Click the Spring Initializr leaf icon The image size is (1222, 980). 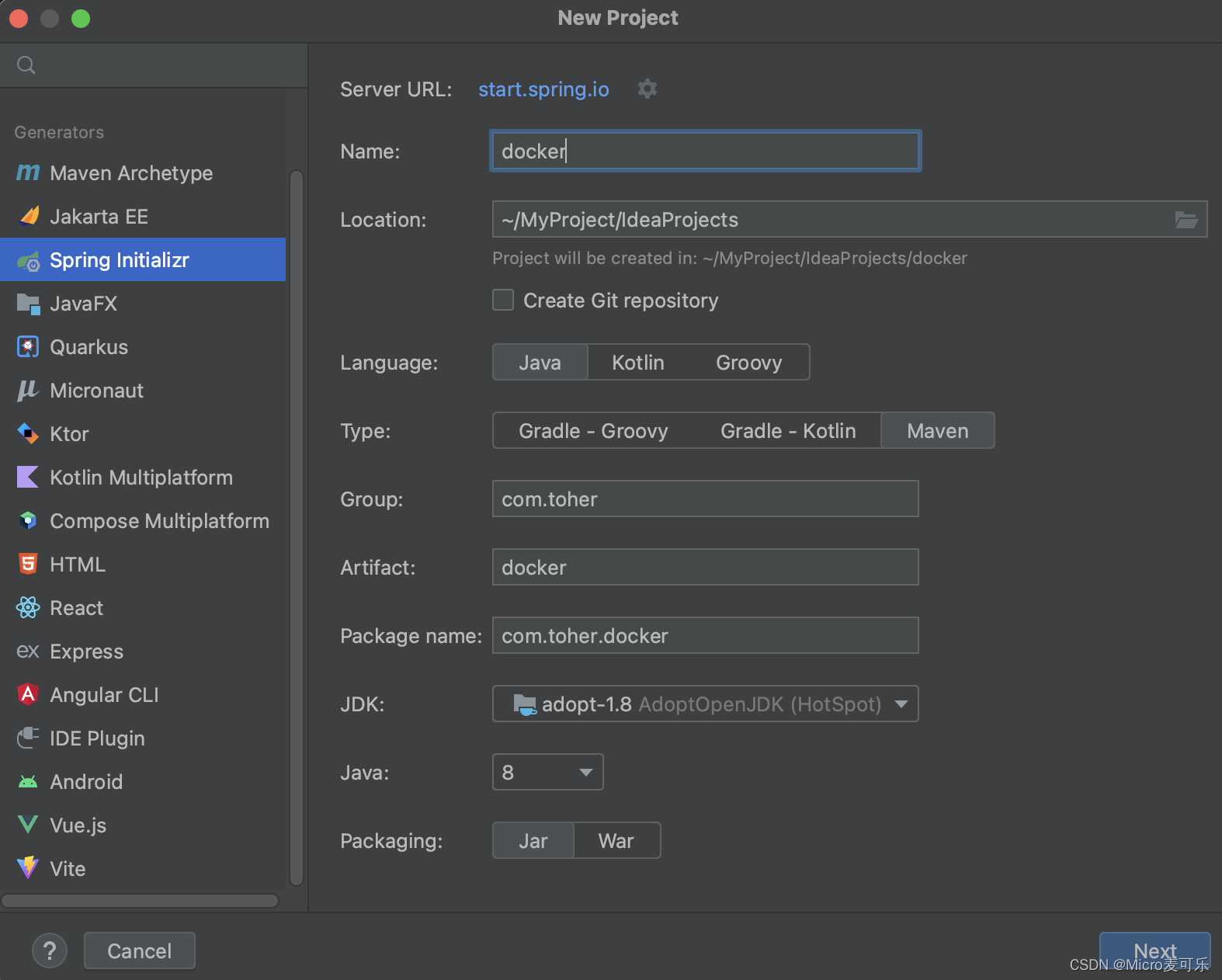[x=29, y=261]
